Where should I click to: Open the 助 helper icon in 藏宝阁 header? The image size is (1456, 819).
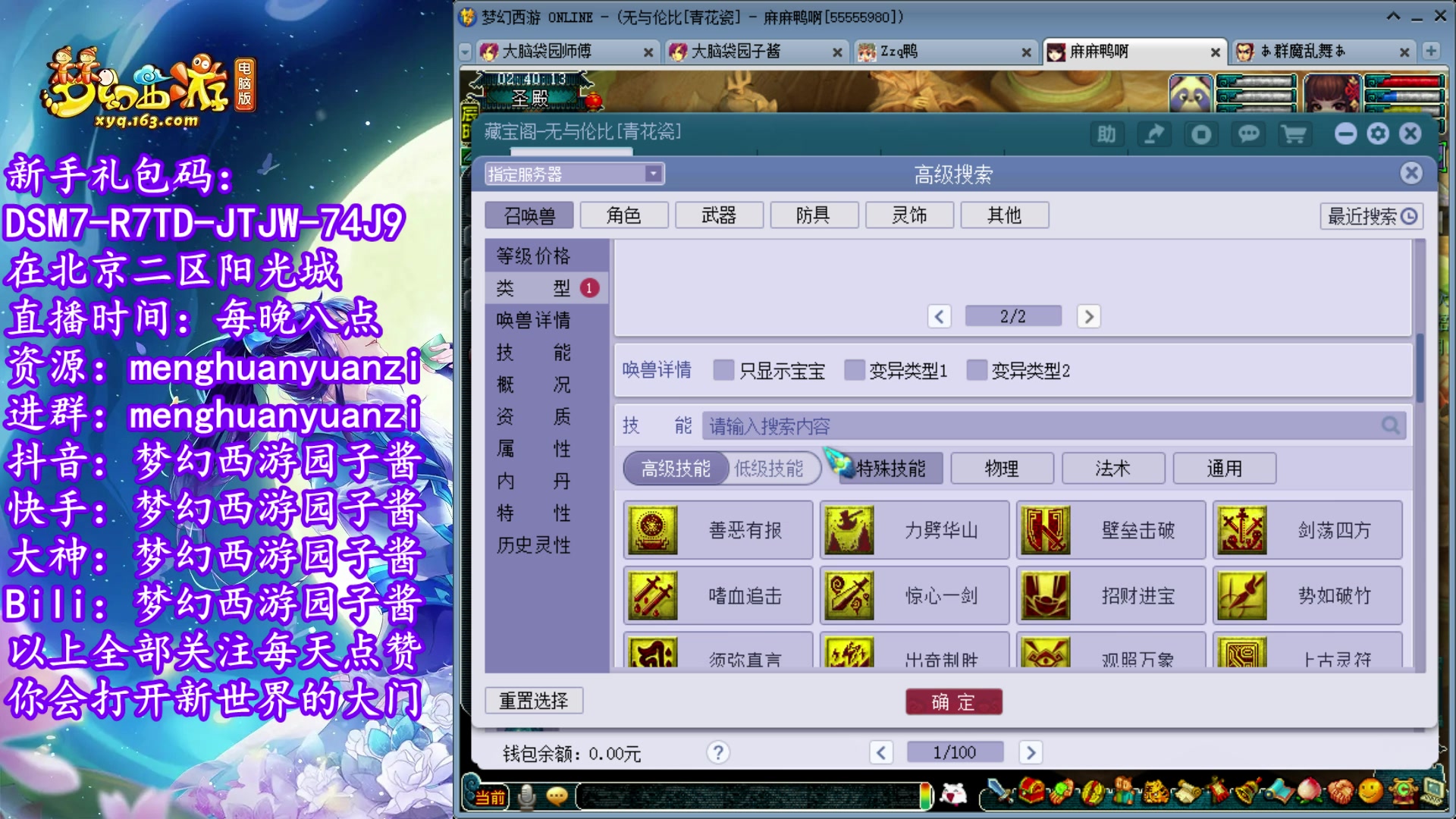tap(1106, 135)
